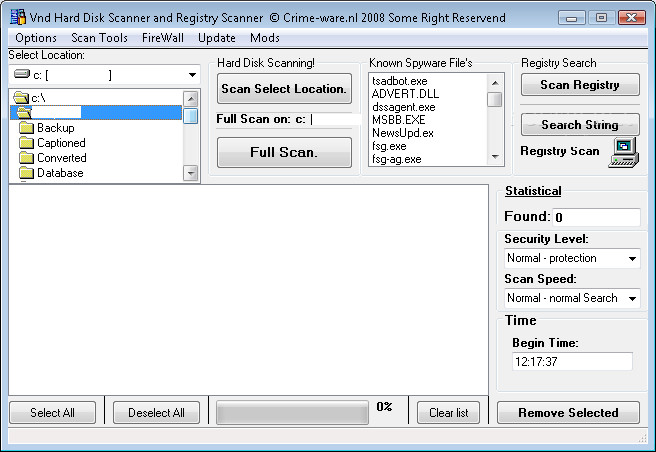Click the Scan Registry button
Screen dimensions: 656x452
580,85
